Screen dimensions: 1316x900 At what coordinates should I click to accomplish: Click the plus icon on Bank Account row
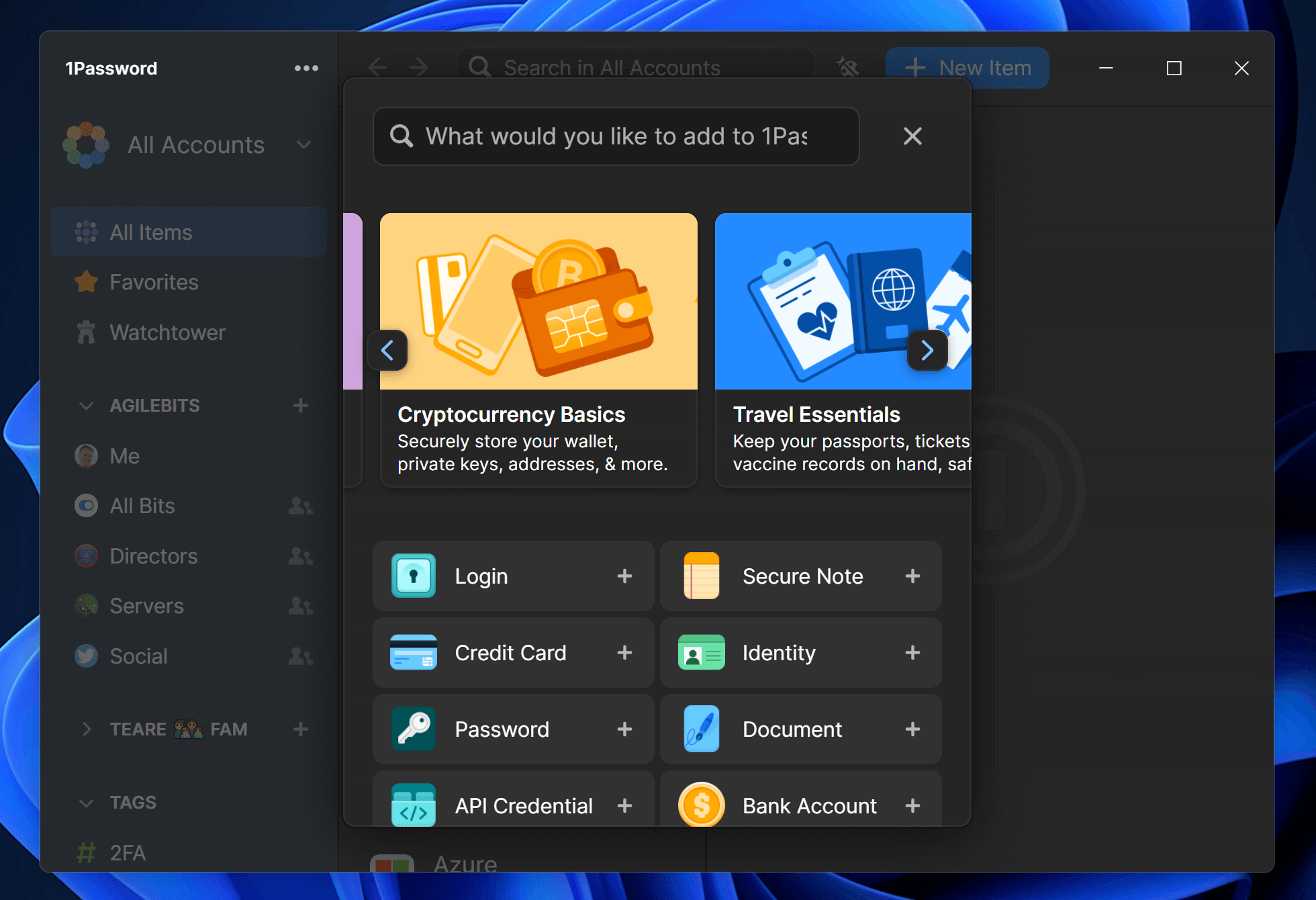pos(912,806)
